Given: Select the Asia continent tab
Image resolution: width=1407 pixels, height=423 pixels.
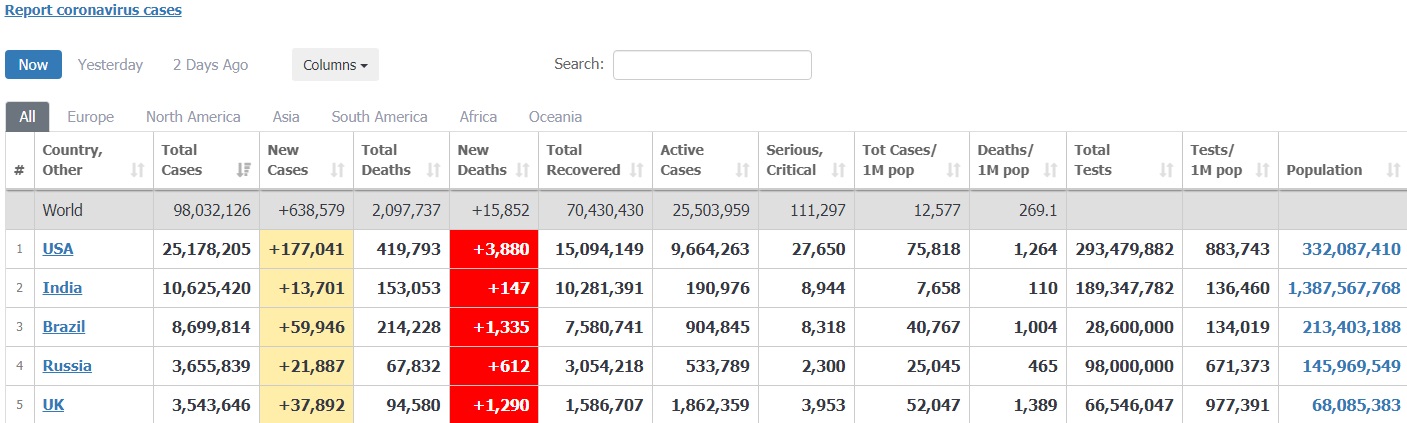Looking at the screenshot, I should pyautogui.click(x=286, y=117).
